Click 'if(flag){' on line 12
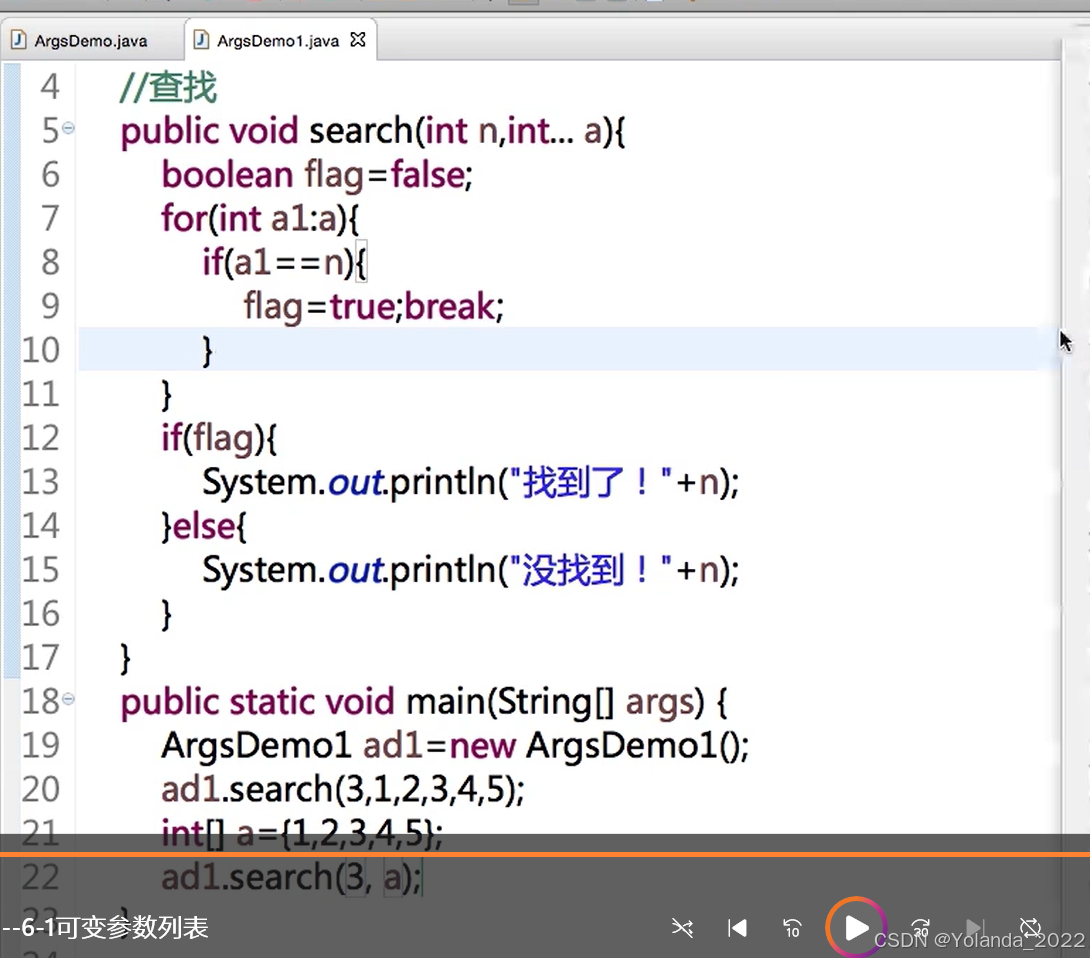 click(x=219, y=439)
